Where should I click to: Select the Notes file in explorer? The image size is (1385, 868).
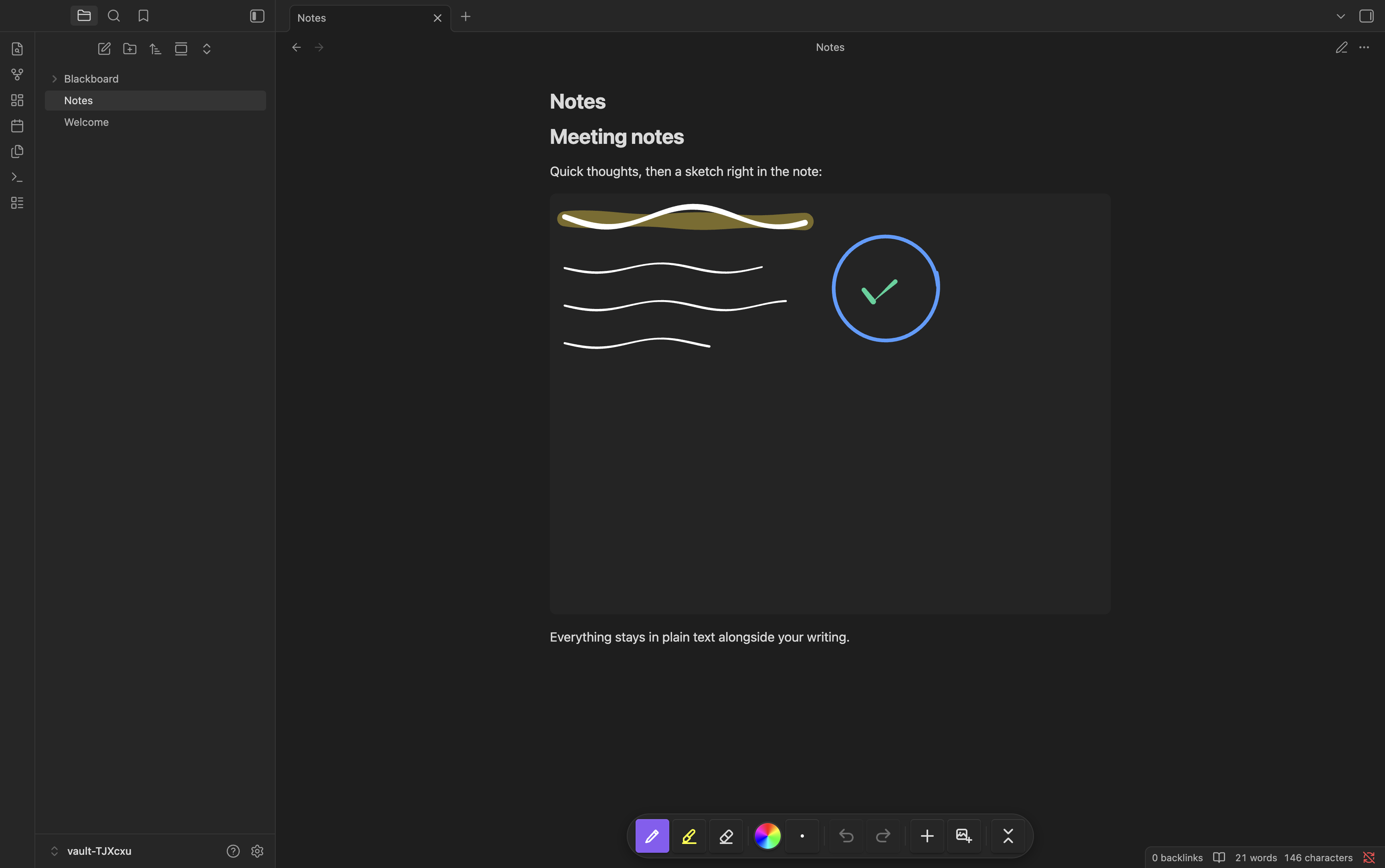point(155,101)
